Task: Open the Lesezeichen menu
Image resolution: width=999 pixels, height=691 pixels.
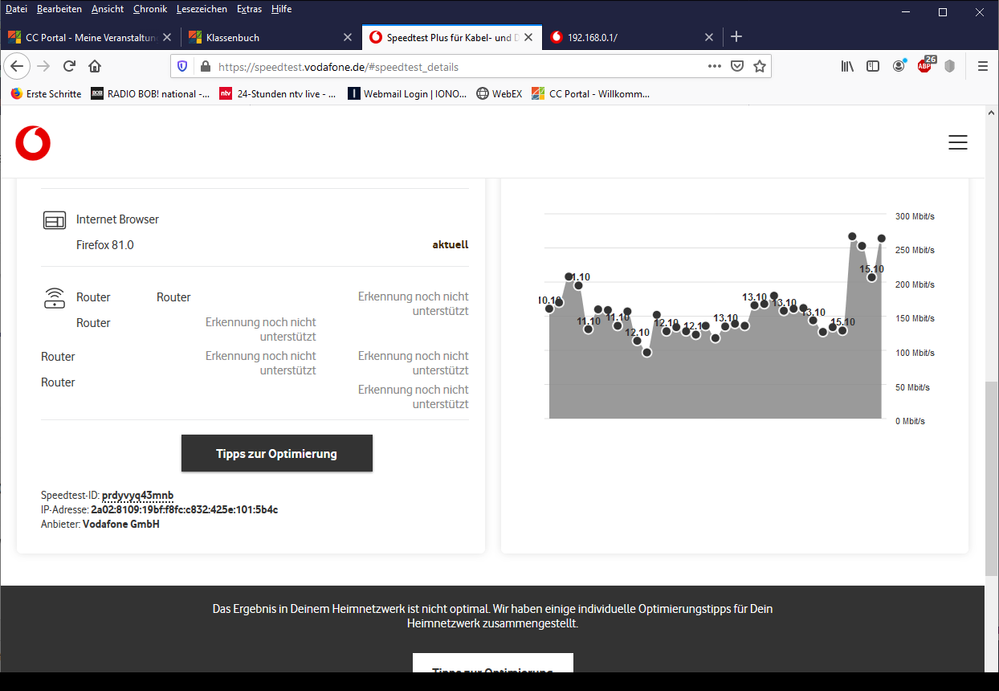Action: point(202,9)
